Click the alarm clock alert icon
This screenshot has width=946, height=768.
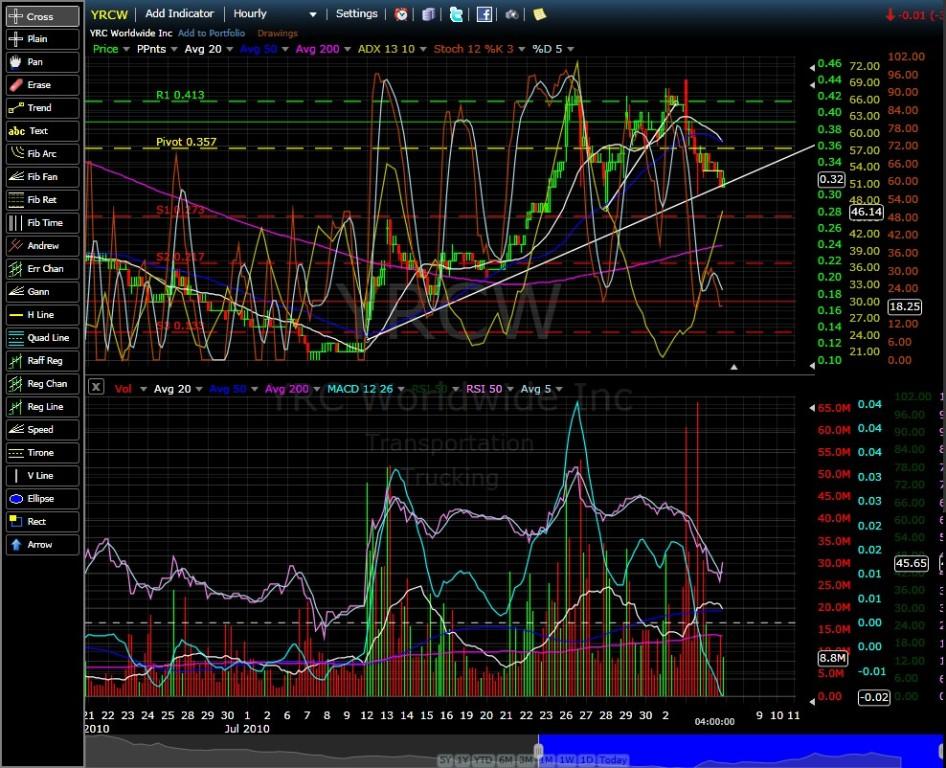pyautogui.click(x=401, y=14)
